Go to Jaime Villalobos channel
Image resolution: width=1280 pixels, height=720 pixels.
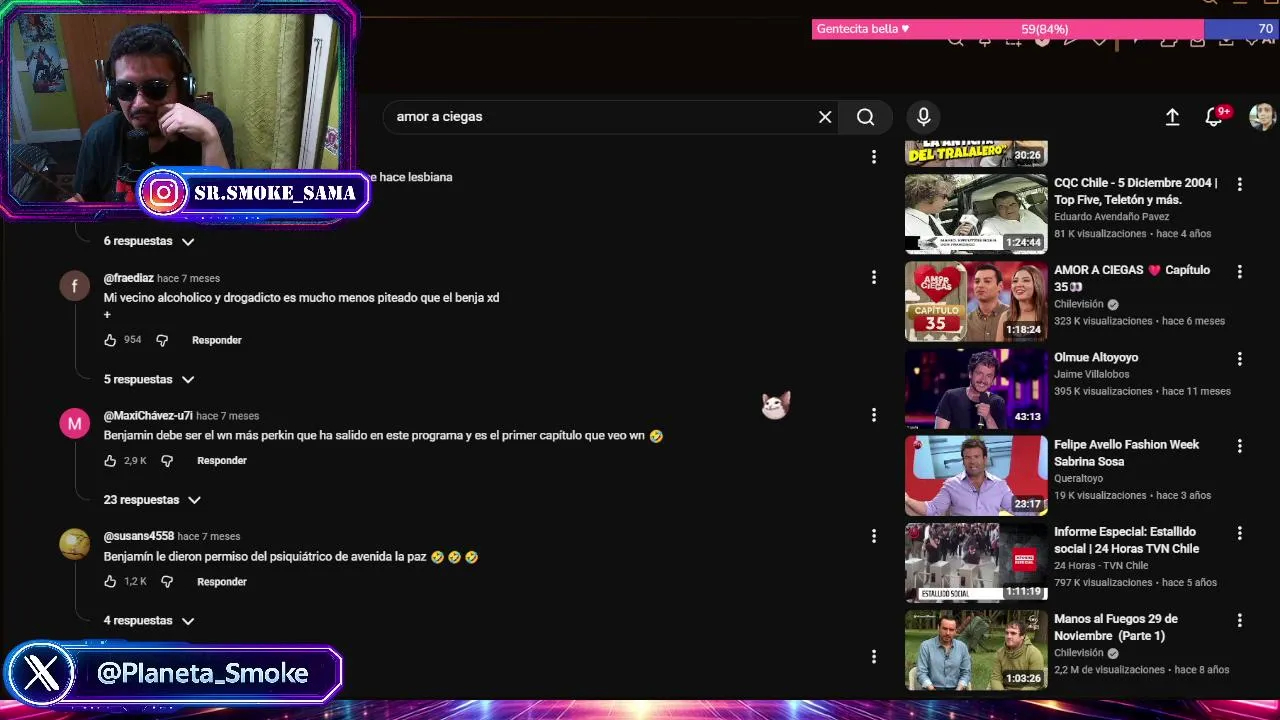click(x=1091, y=375)
